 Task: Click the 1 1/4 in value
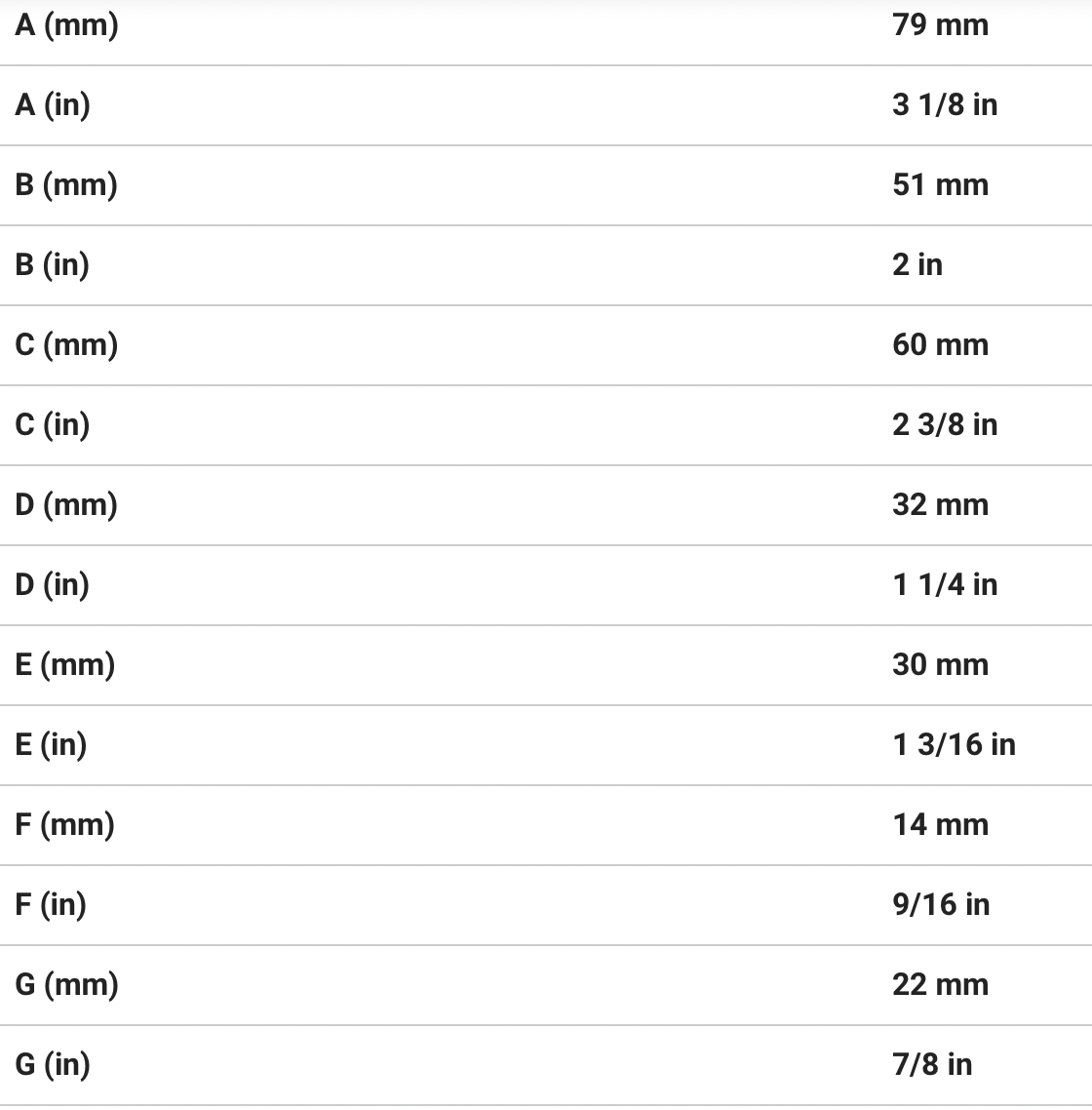coord(945,584)
